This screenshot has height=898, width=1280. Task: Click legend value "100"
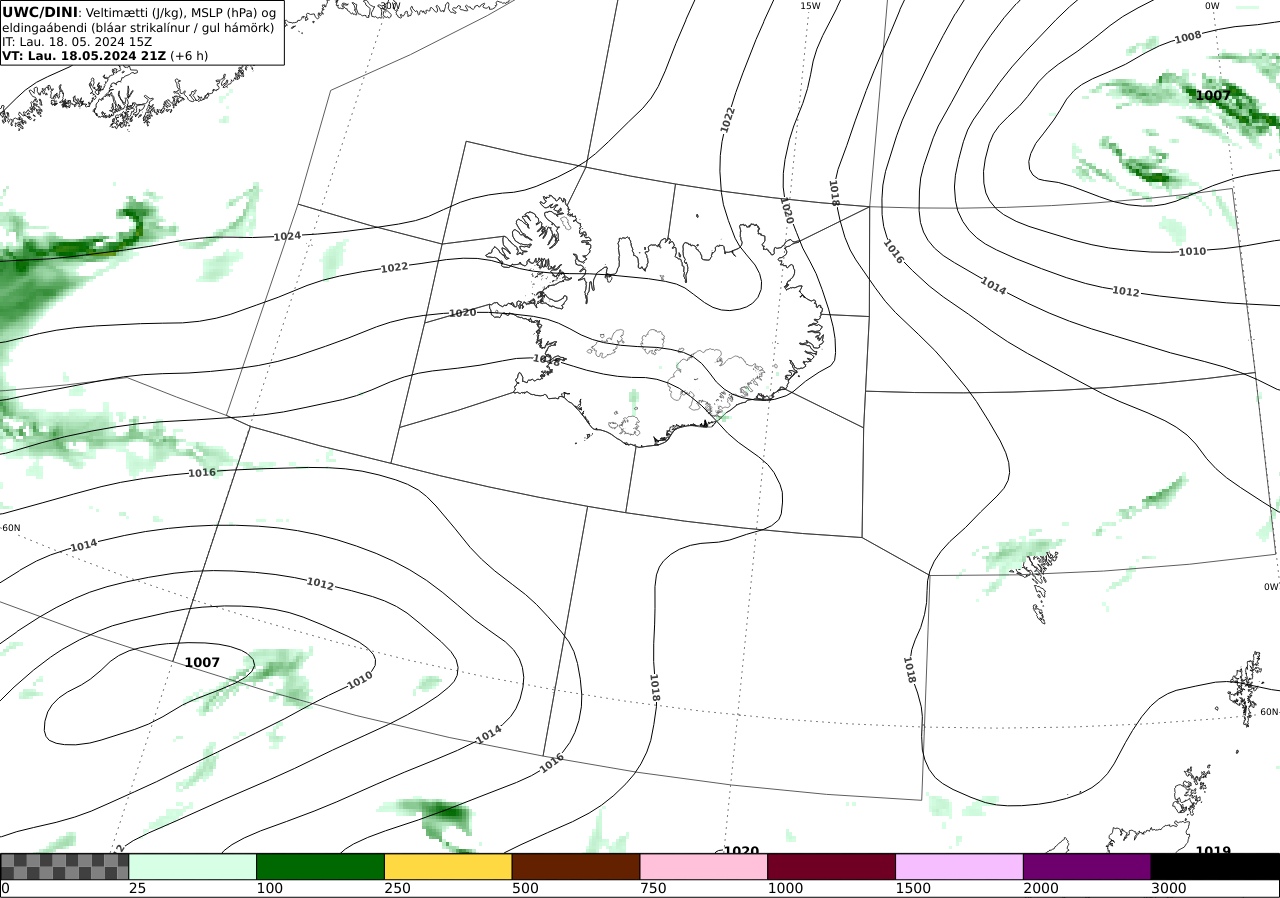[x=268, y=888]
